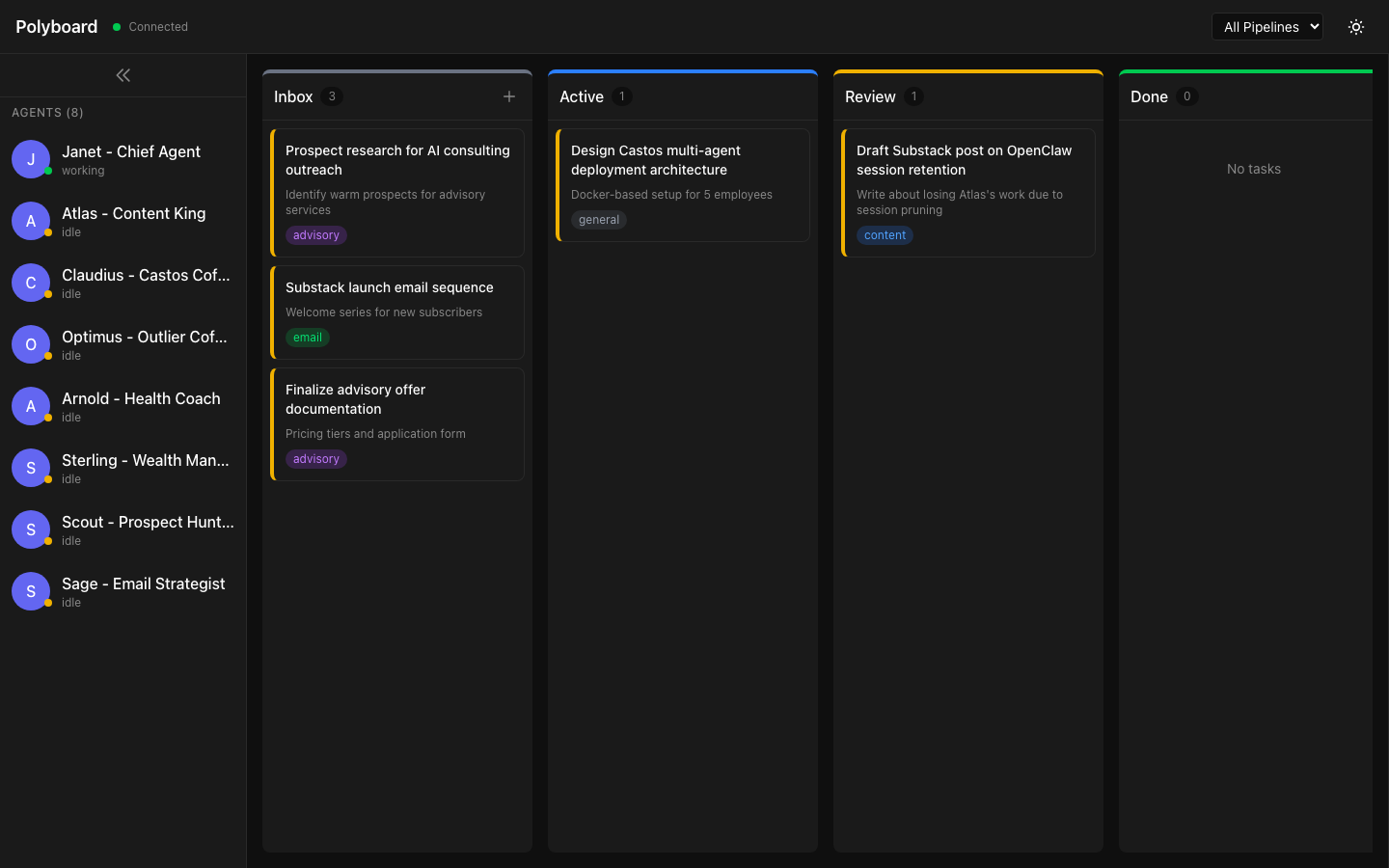The height and width of the screenshot is (868, 1389).
Task: Open Prospect research for AI consulting card
Action: click(x=397, y=193)
